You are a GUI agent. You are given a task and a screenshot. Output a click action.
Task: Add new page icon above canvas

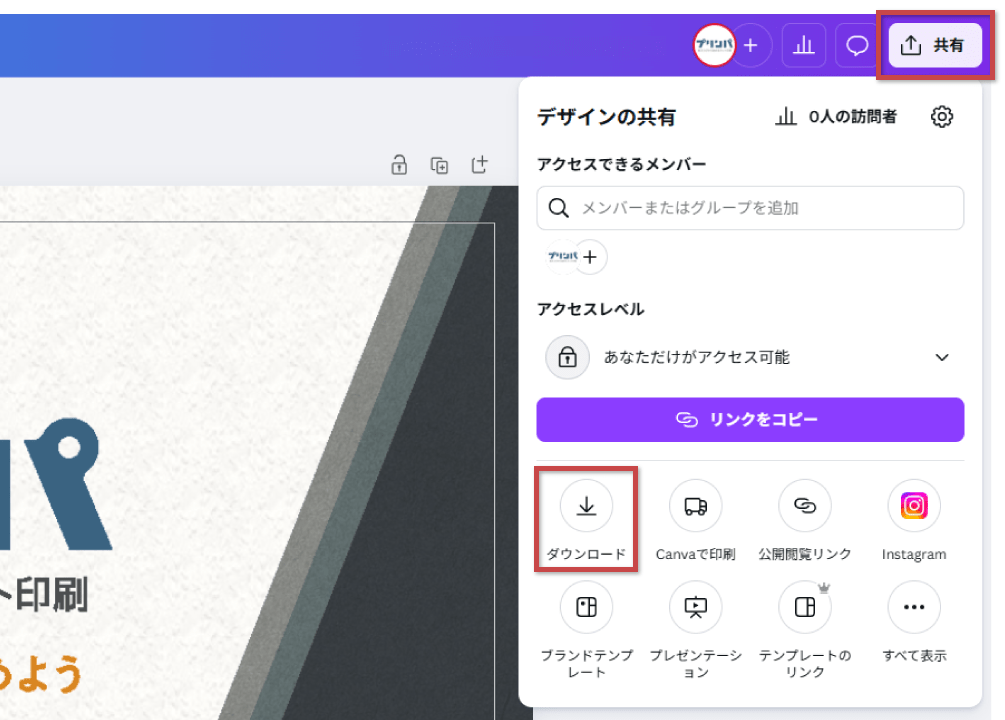pyautogui.click(x=479, y=165)
